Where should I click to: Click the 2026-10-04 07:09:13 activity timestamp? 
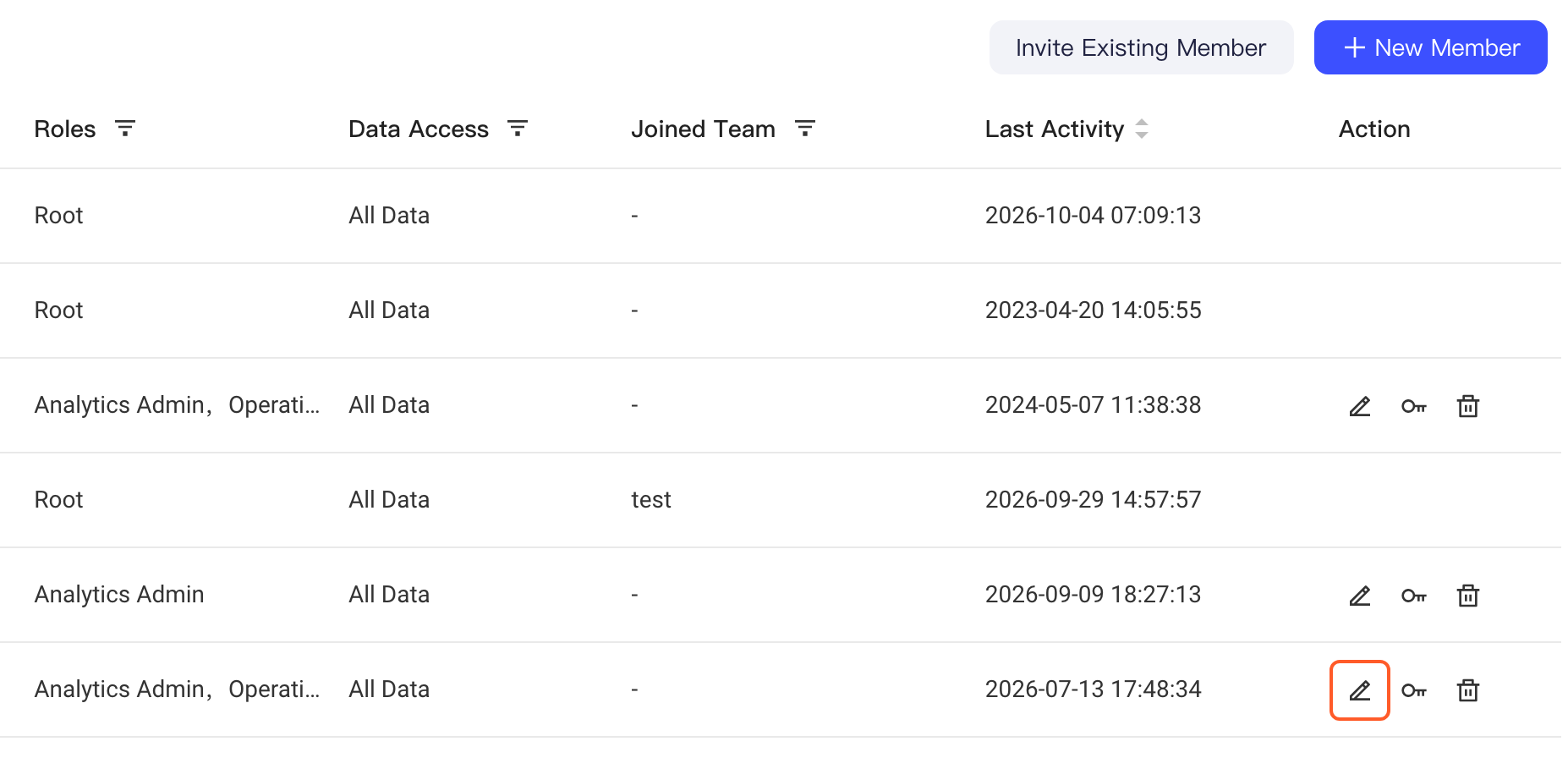click(1093, 216)
